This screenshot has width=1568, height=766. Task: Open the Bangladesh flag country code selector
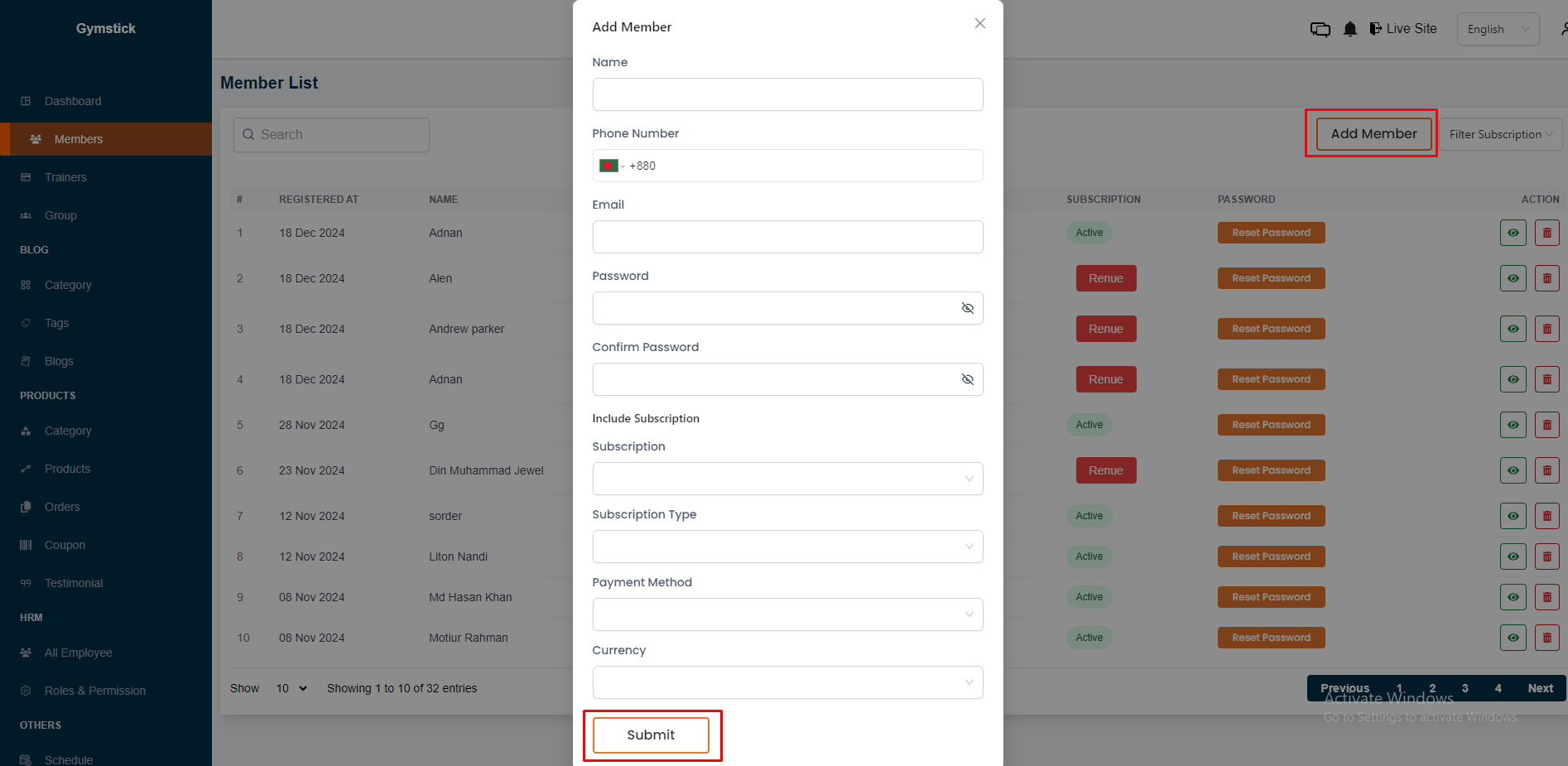(x=611, y=166)
